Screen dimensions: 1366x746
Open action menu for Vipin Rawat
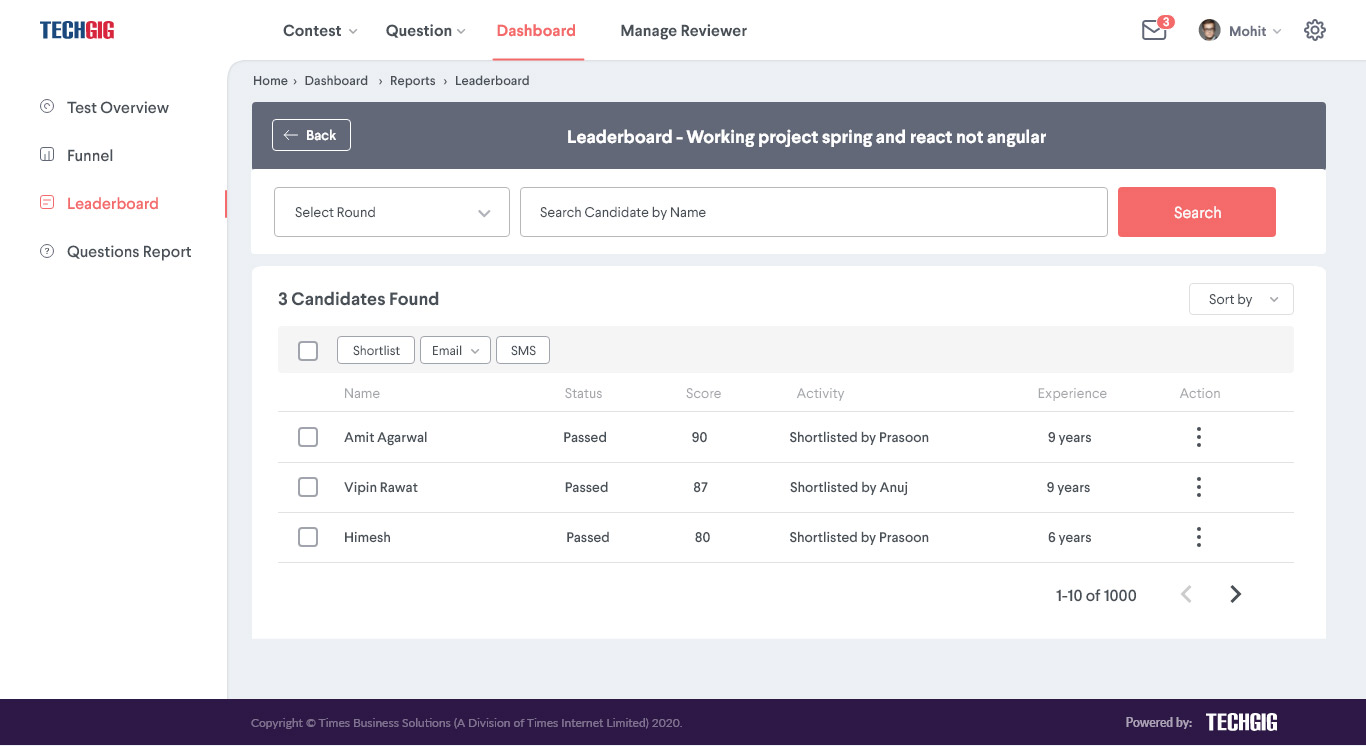coord(1198,487)
